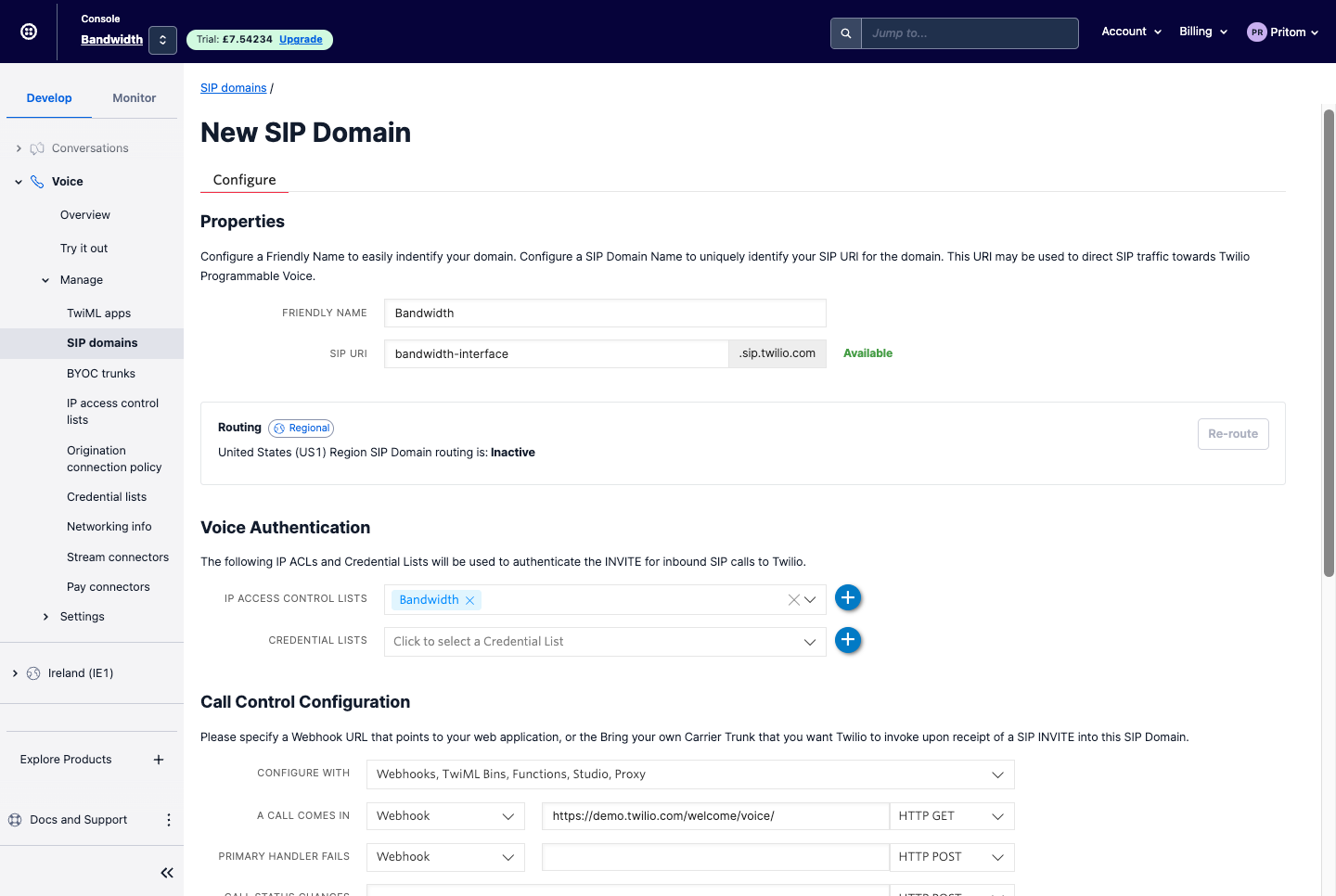Collapse the sidebar with double-chevron icon
The image size is (1336, 896).
[167, 873]
